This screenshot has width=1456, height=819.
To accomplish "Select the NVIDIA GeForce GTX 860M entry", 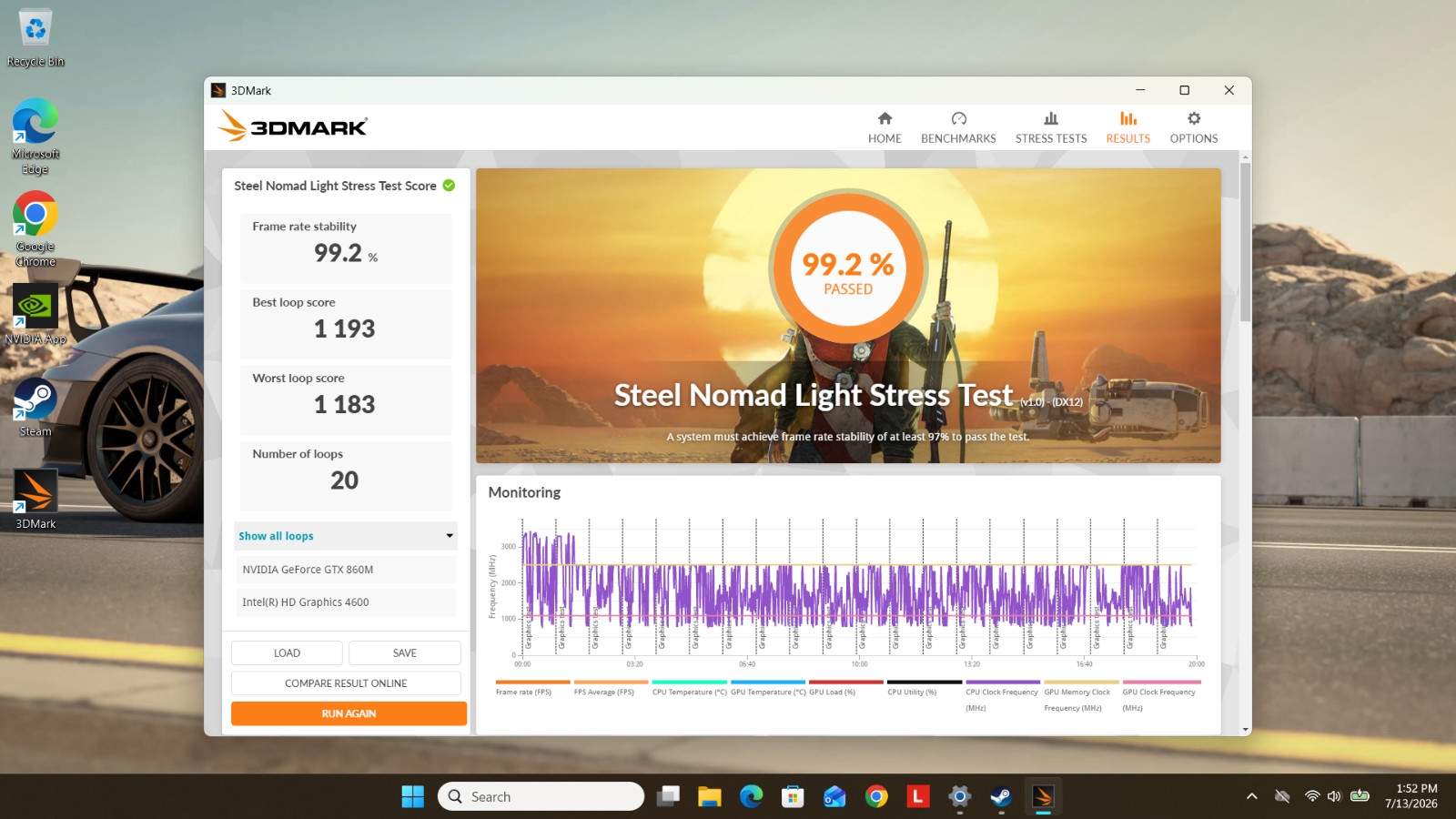I will (x=346, y=570).
